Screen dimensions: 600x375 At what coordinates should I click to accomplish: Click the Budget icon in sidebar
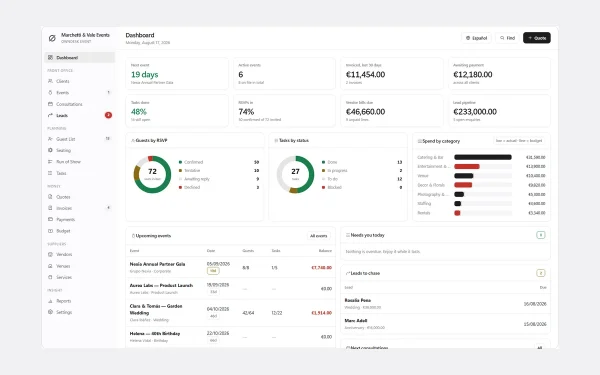coord(50,231)
